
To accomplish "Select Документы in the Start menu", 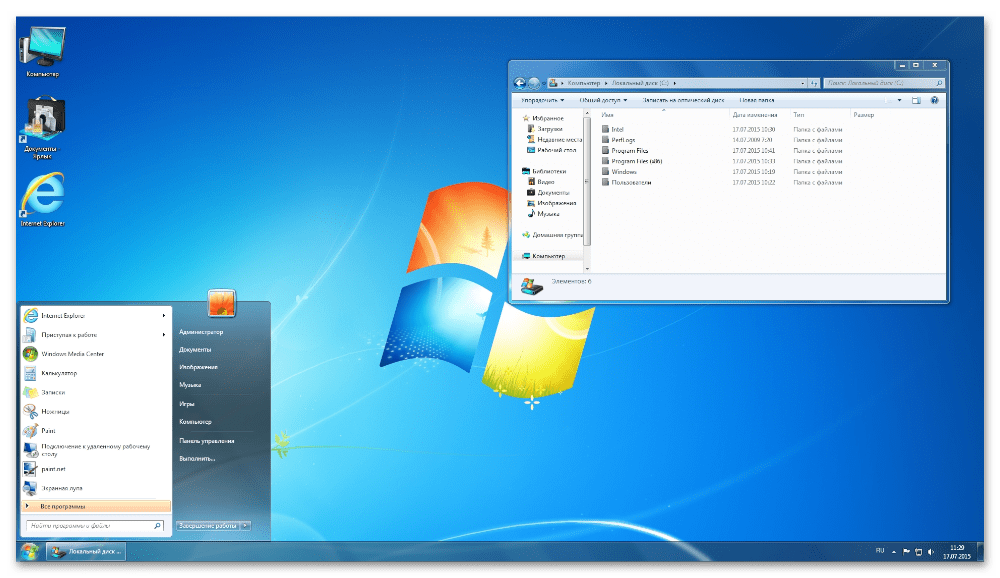I will (x=194, y=349).
